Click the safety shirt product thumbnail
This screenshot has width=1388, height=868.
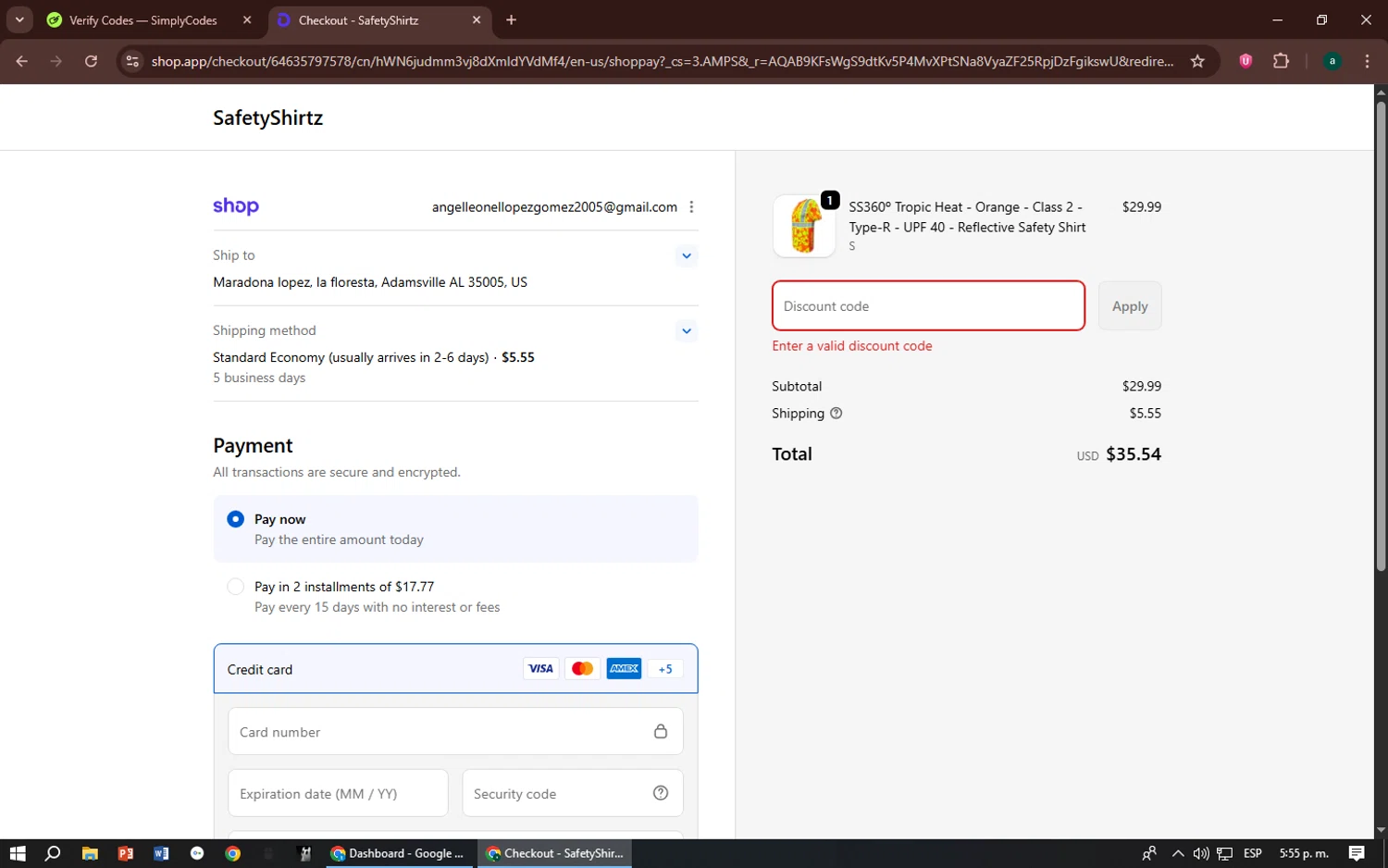[x=804, y=226]
